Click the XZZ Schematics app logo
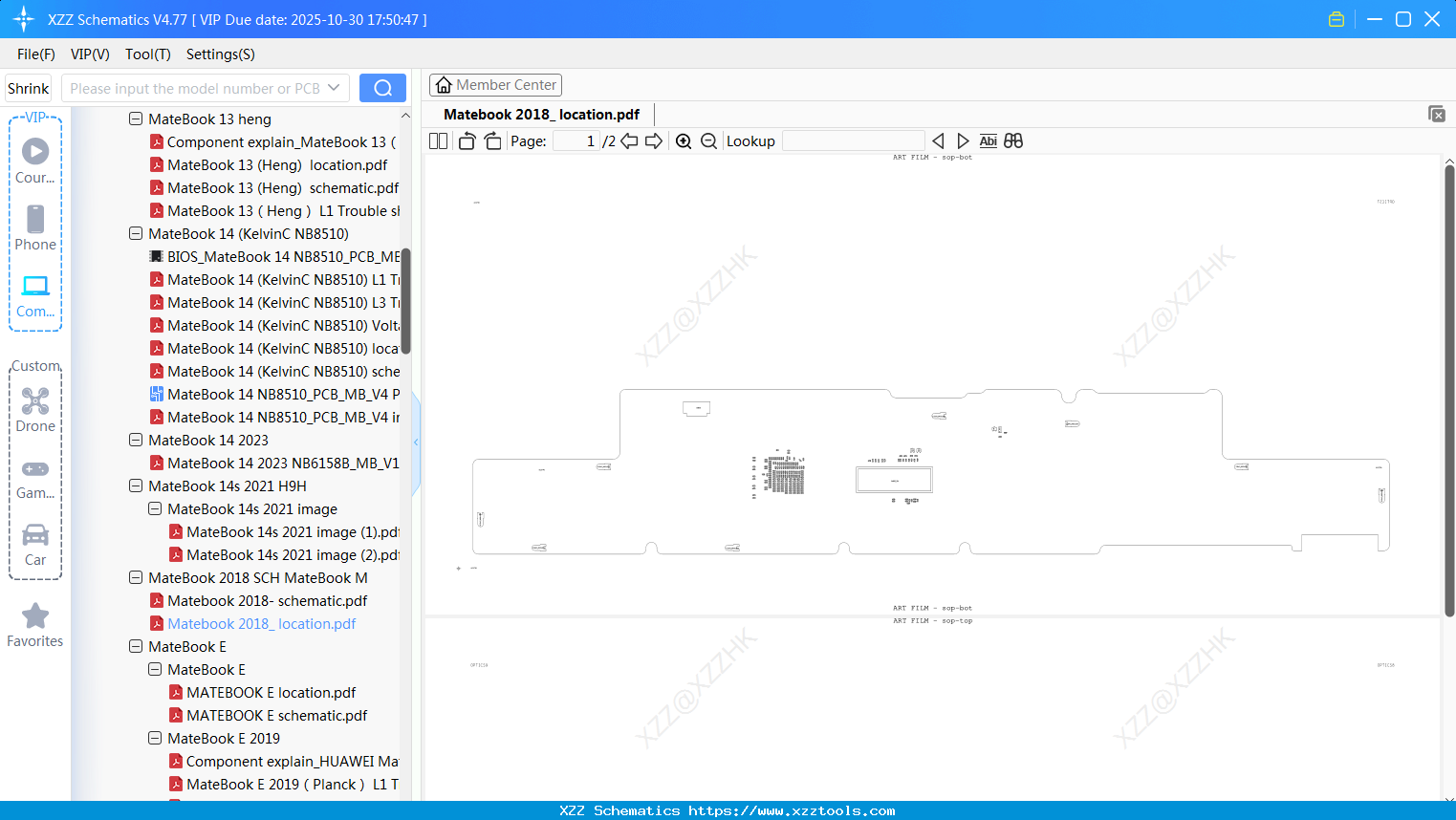This screenshot has height=820, width=1456. pyautogui.click(x=24, y=19)
